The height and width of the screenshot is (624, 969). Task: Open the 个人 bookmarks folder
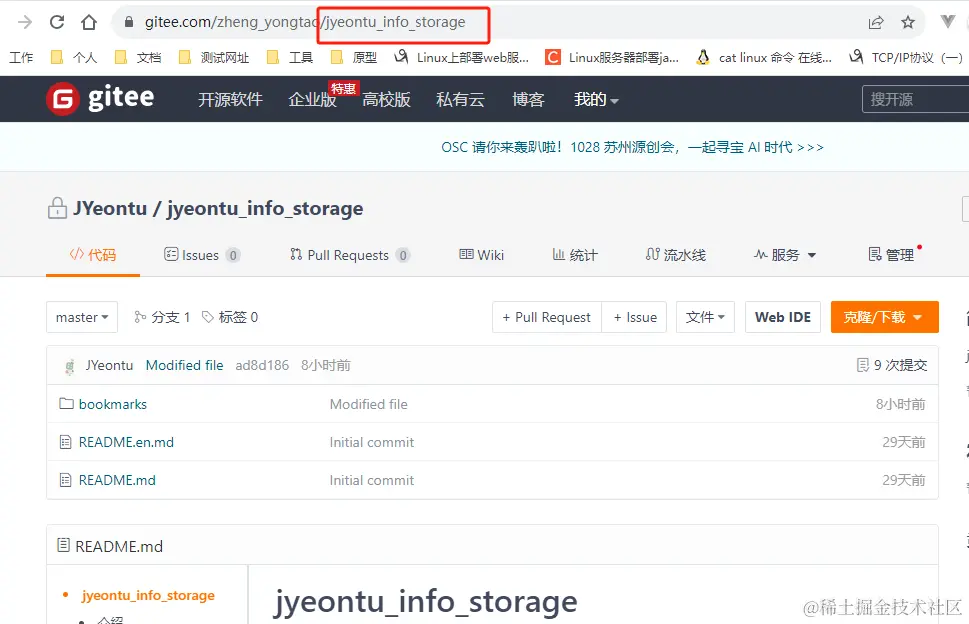coord(74,57)
